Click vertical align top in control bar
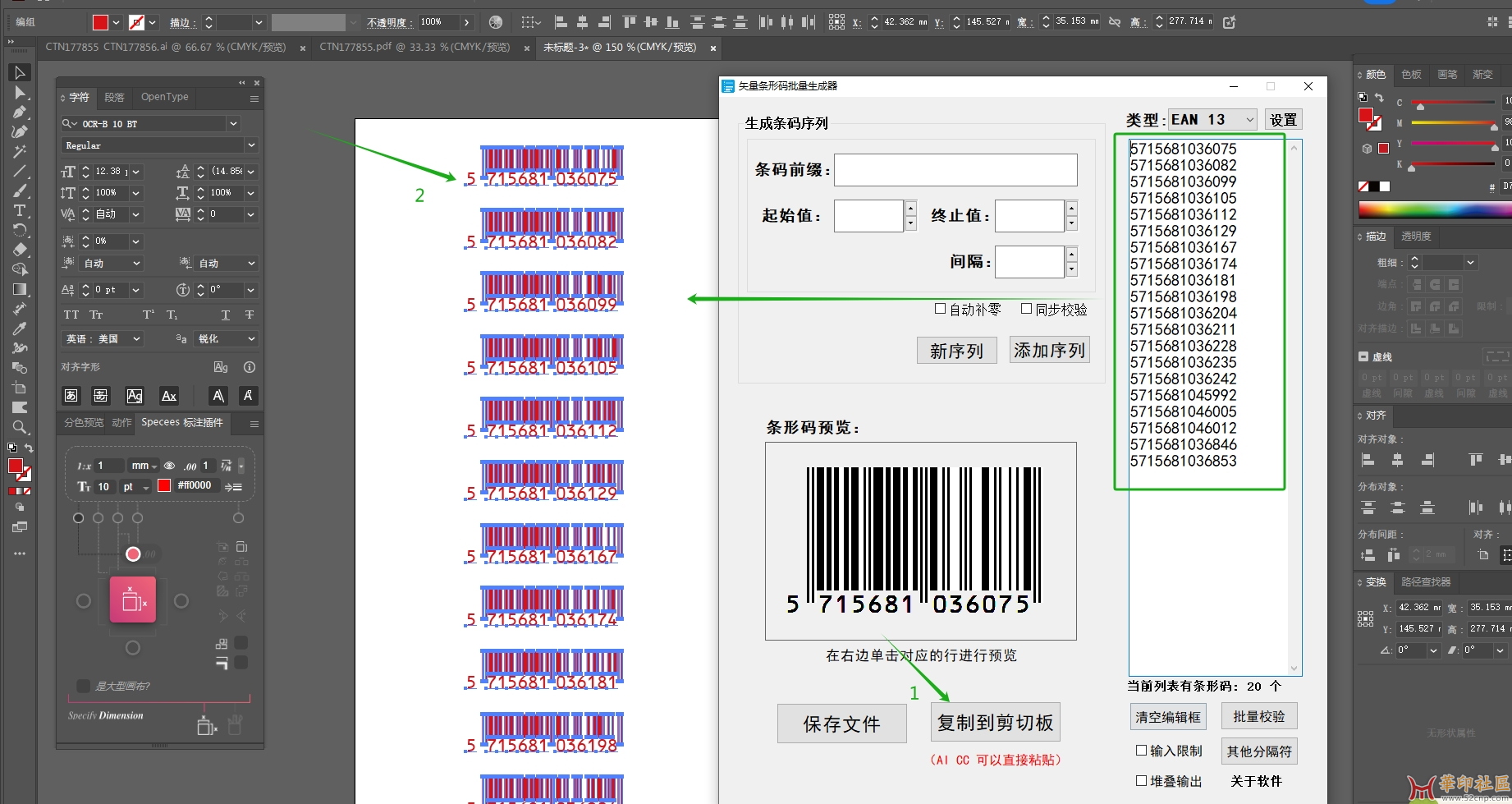Screen dimensions: 1512x804 tap(630, 22)
